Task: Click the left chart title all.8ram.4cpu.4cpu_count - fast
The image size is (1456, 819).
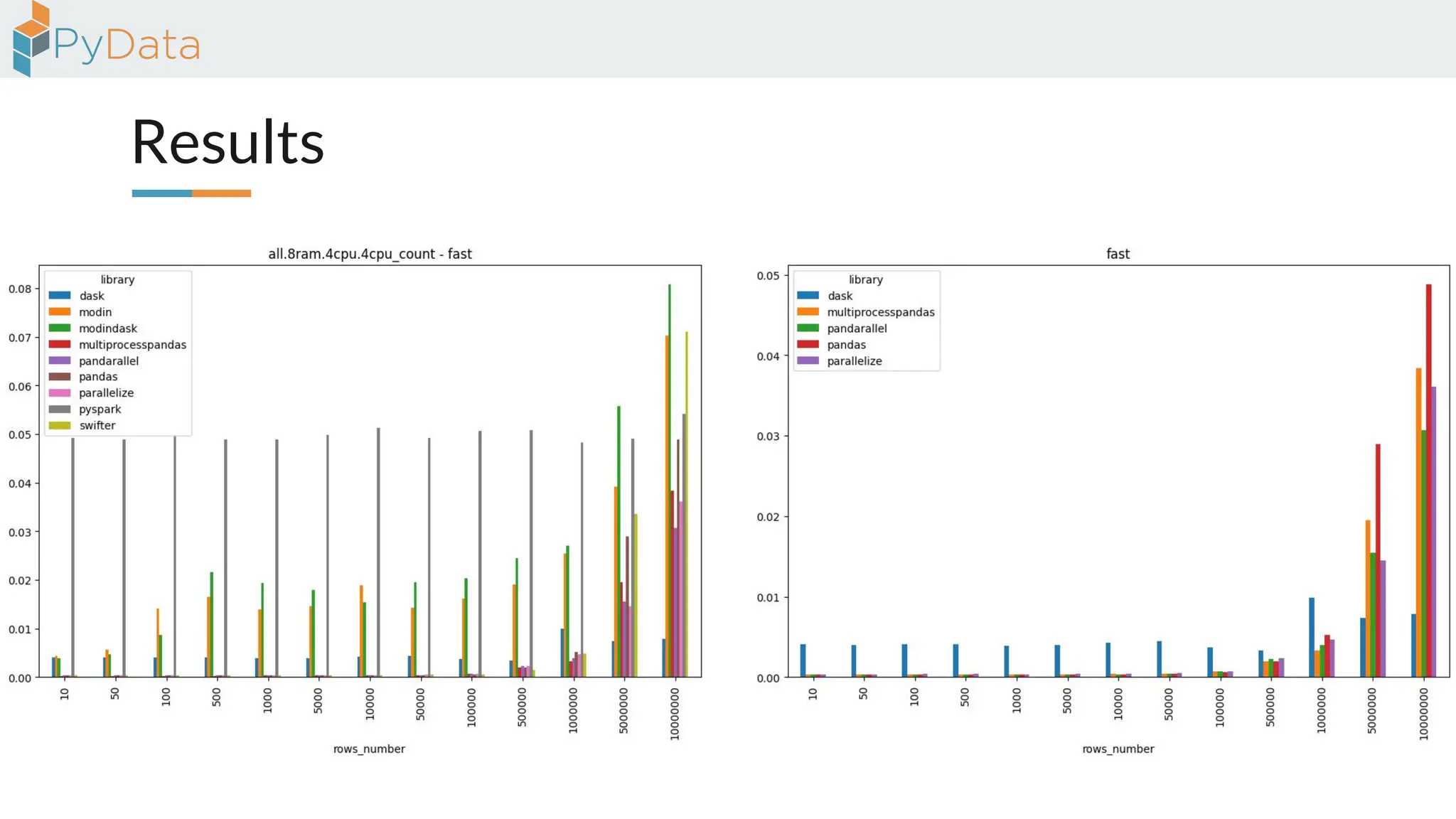Action: pyautogui.click(x=370, y=254)
